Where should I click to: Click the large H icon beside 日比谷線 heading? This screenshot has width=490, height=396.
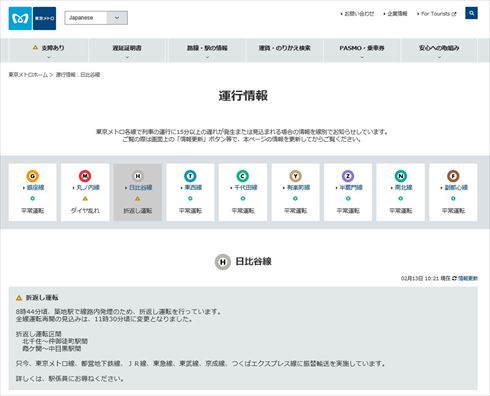pyautogui.click(x=223, y=262)
